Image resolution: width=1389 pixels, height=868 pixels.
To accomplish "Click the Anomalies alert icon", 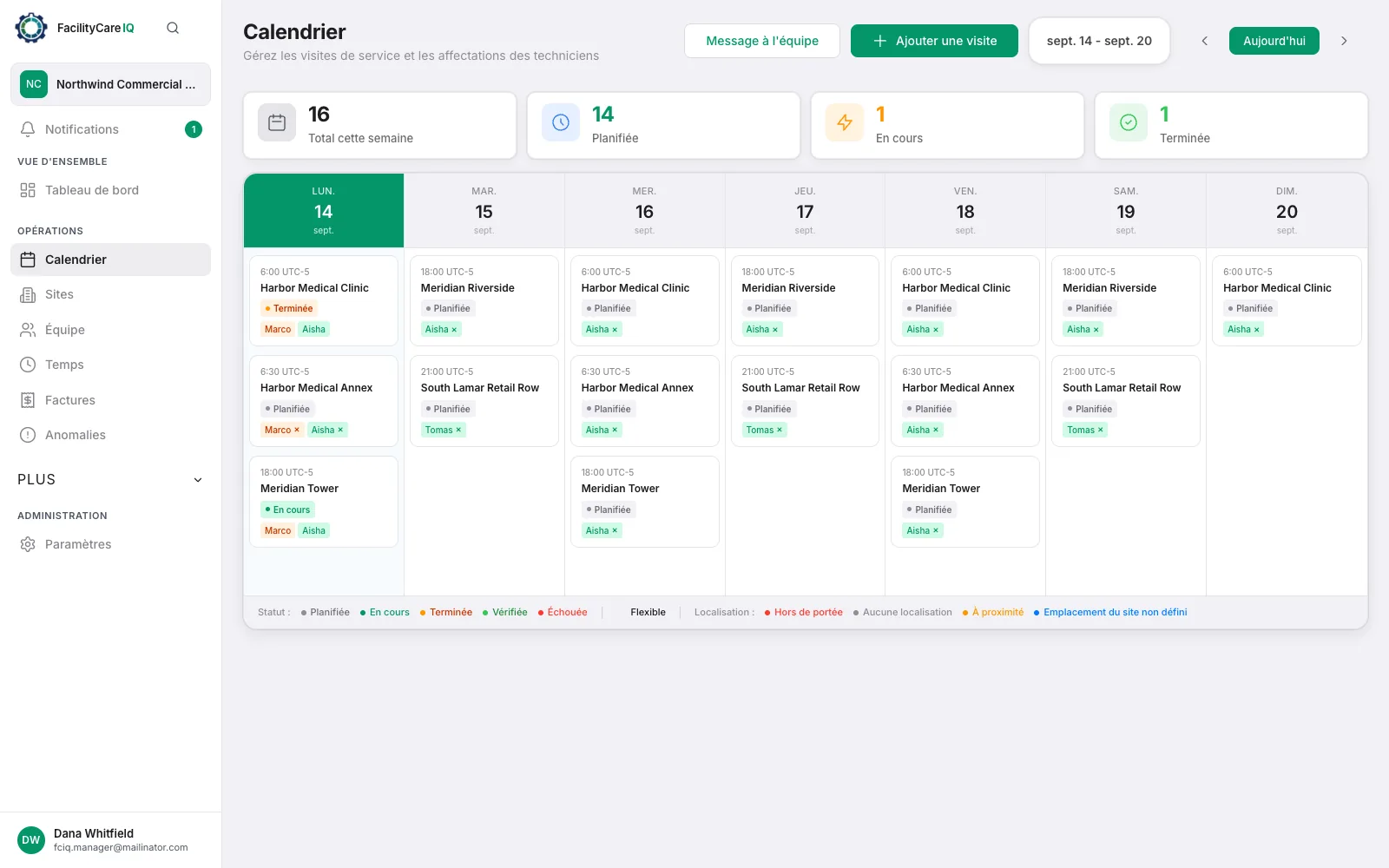I will 28,435.
